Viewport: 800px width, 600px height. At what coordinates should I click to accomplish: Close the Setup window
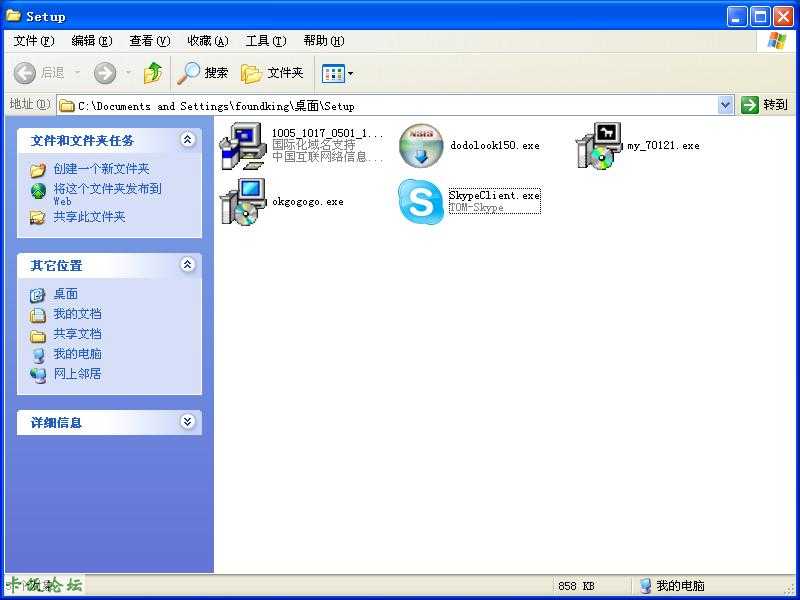pos(783,17)
